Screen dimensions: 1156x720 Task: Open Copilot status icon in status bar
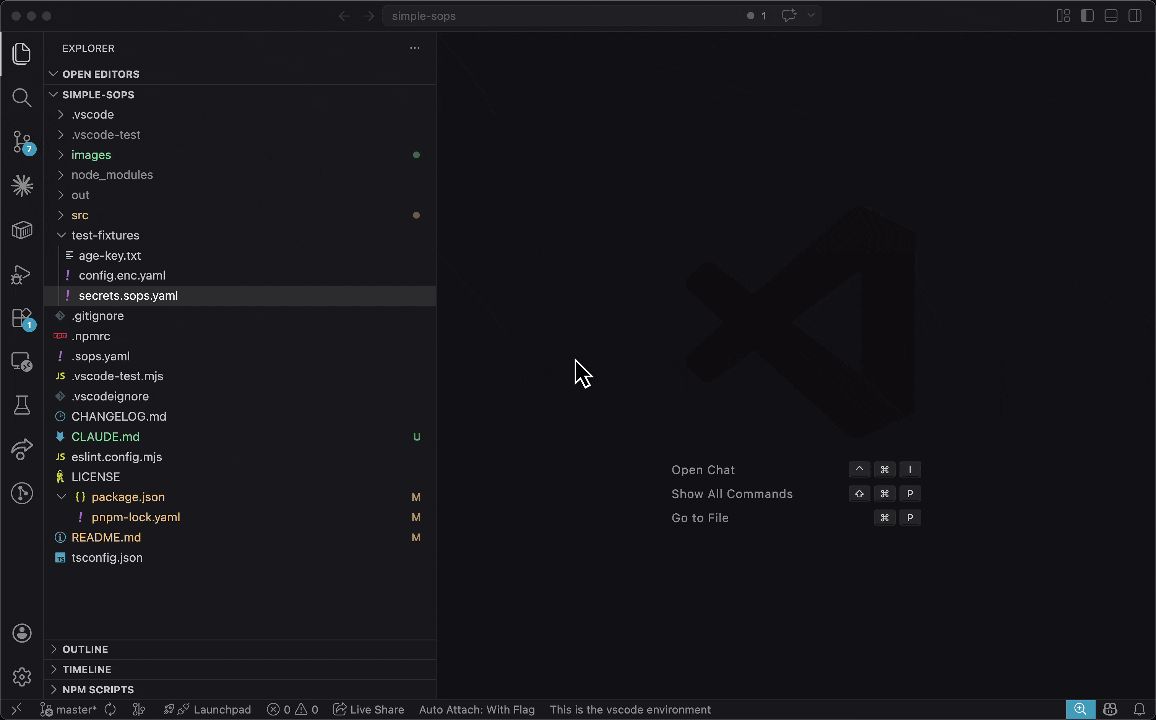(1110, 710)
